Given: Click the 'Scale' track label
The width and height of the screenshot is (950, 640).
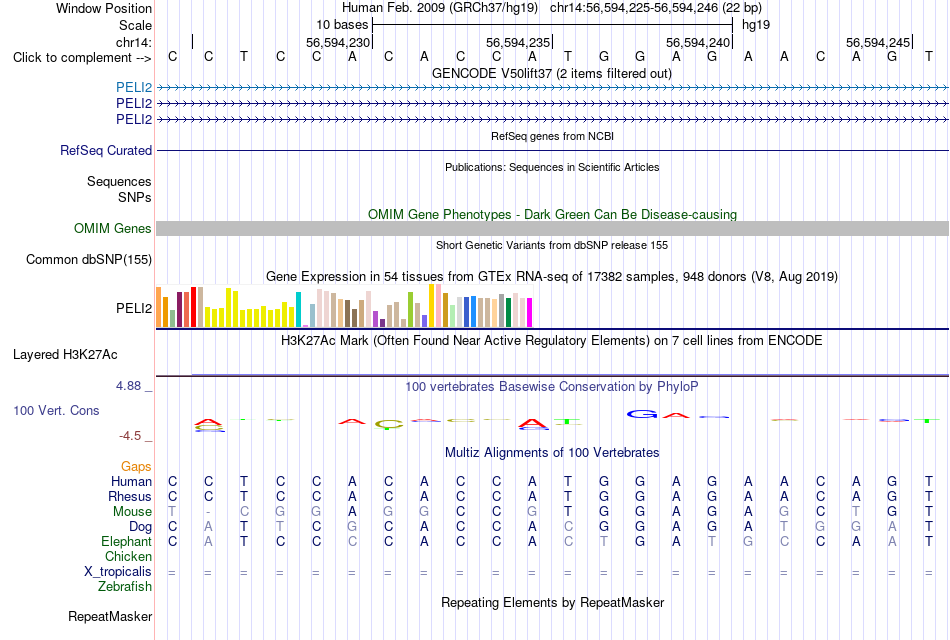Looking at the screenshot, I should click(x=135, y=25).
